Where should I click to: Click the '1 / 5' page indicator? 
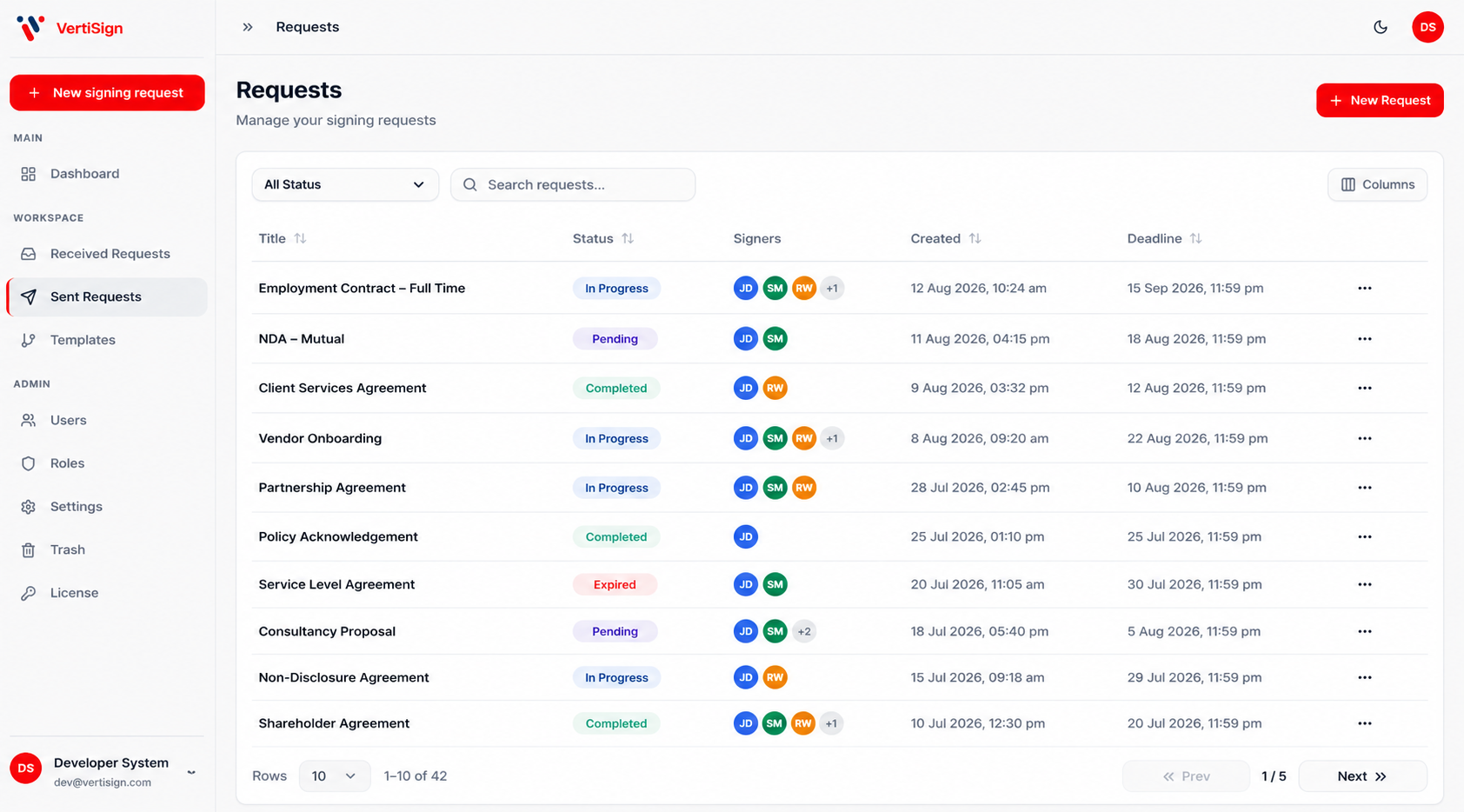point(1274,776)
